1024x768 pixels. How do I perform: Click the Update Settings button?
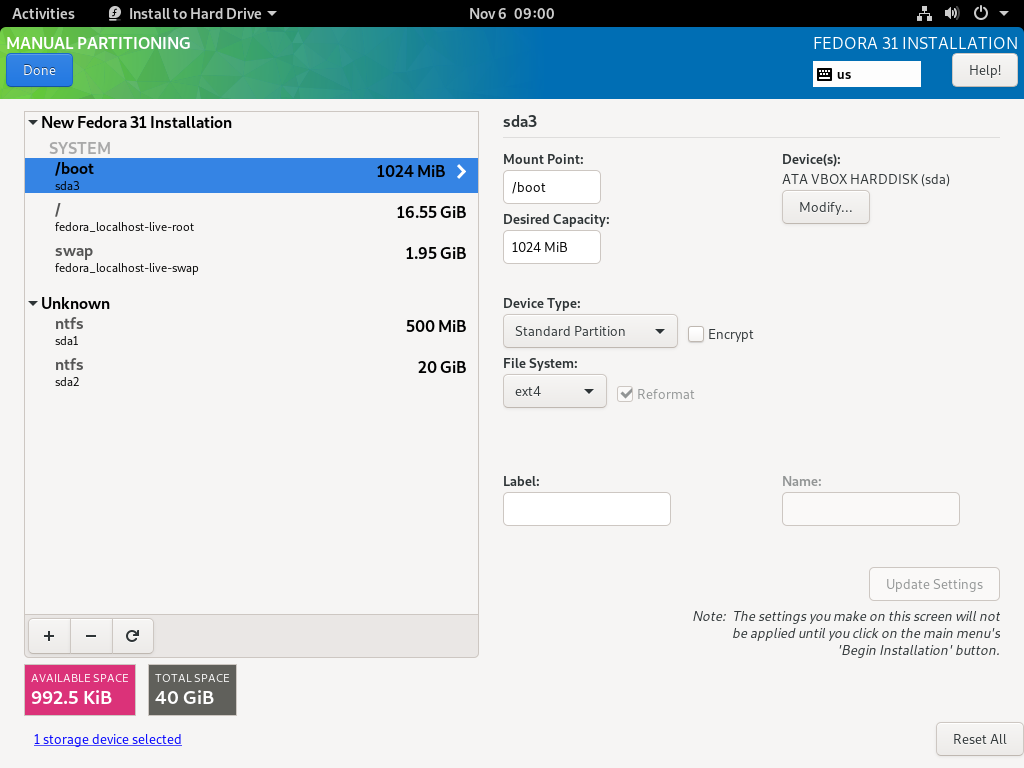[934, 584]
